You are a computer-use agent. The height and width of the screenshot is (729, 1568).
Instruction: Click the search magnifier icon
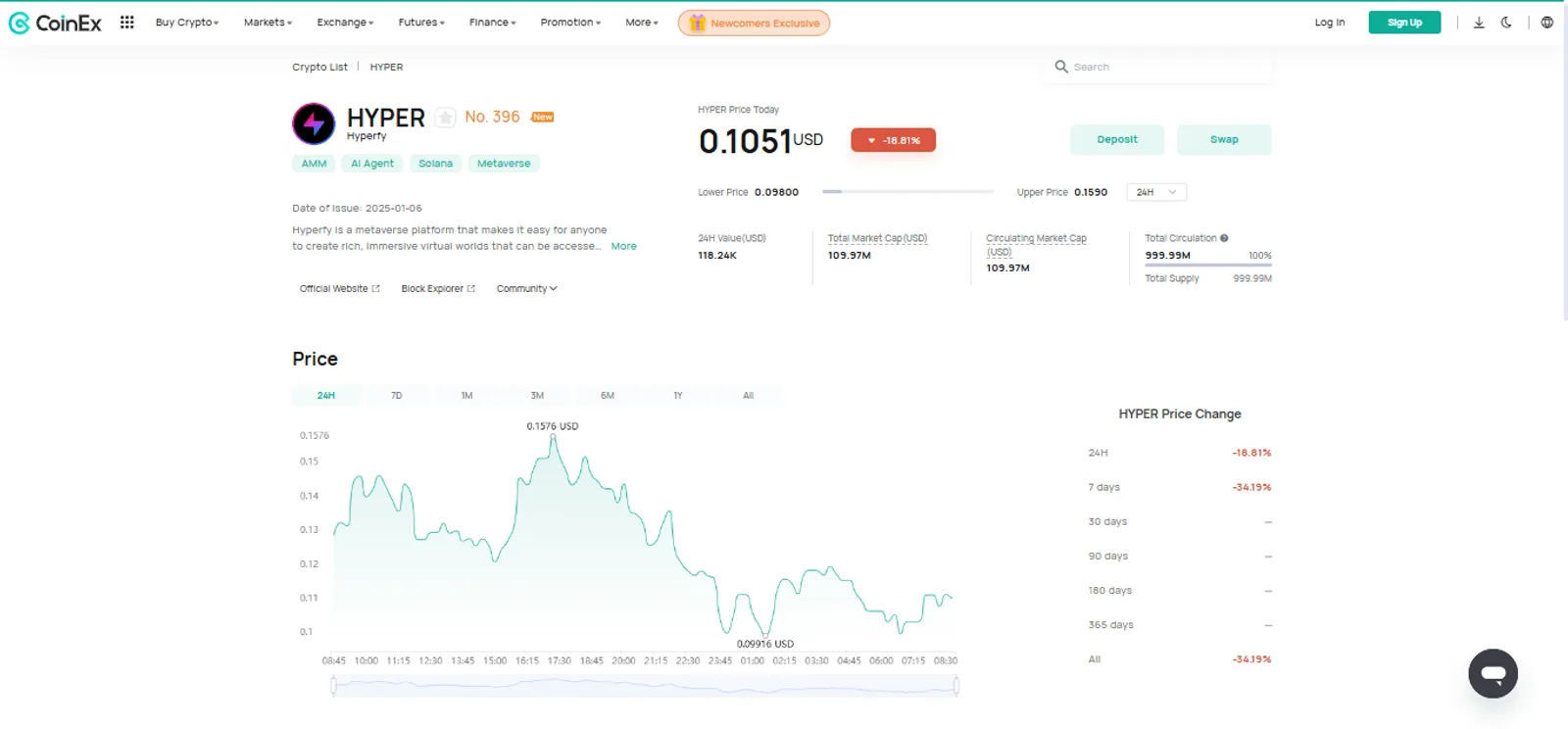[1061, 67]
